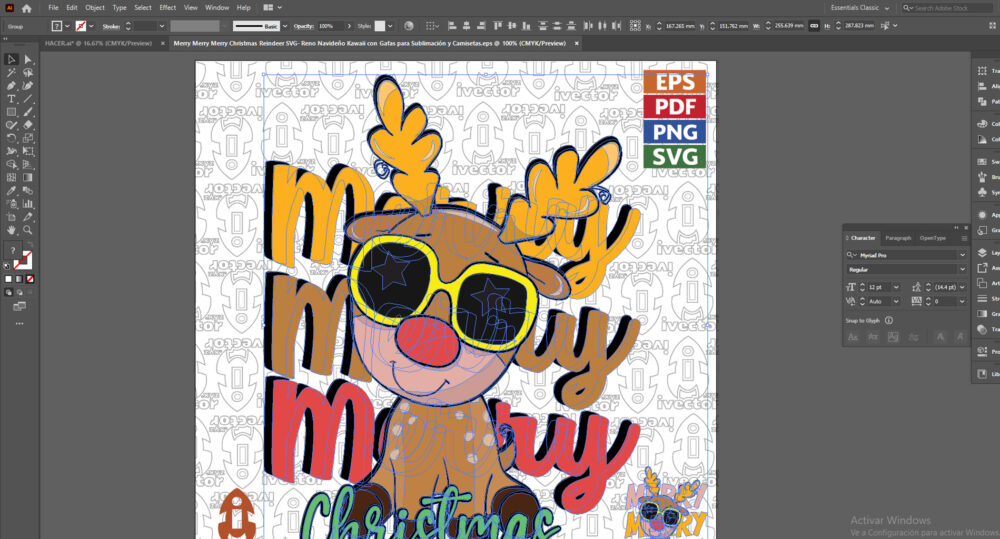
Task: Open Edit Toolbar three dots
Action: [20, 323]
